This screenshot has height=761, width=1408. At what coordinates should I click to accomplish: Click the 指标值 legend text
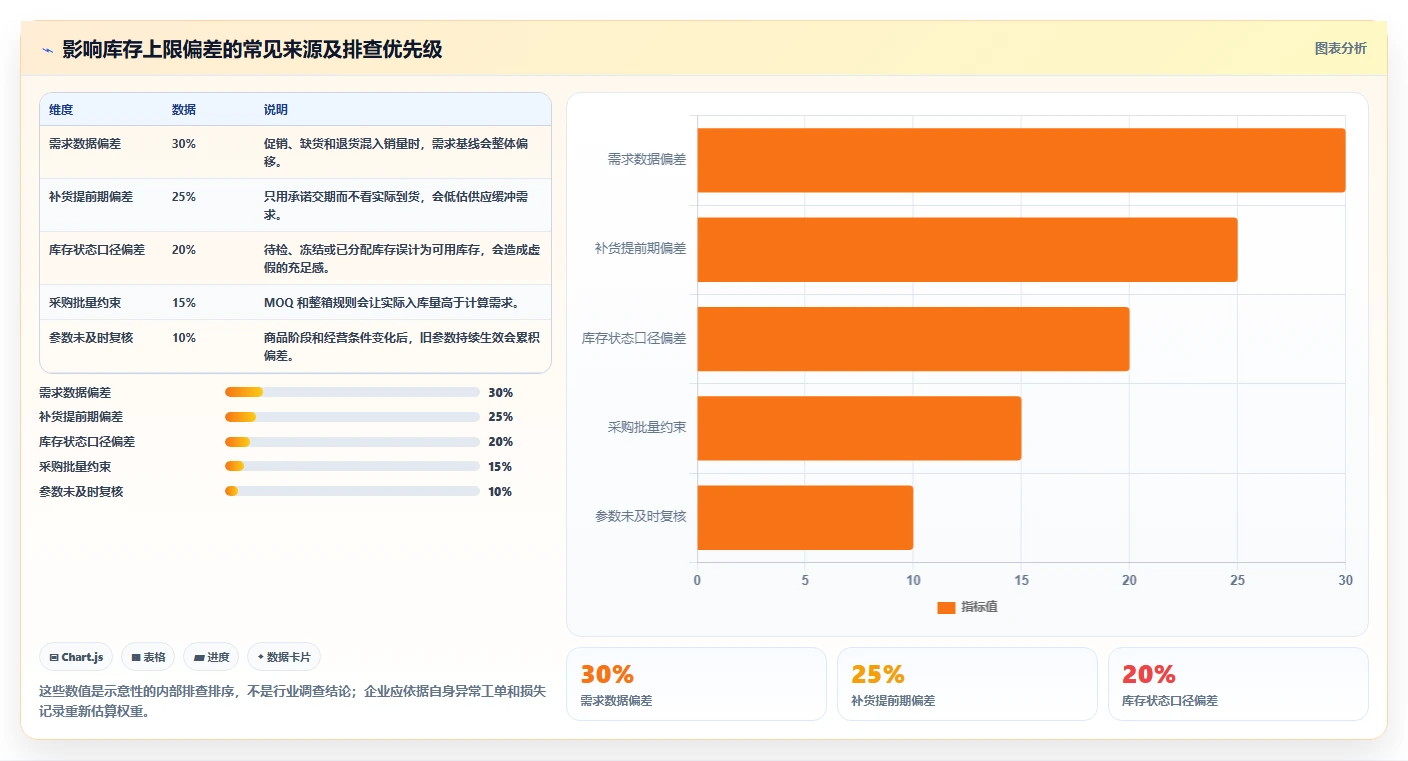[x=979, y=608]
